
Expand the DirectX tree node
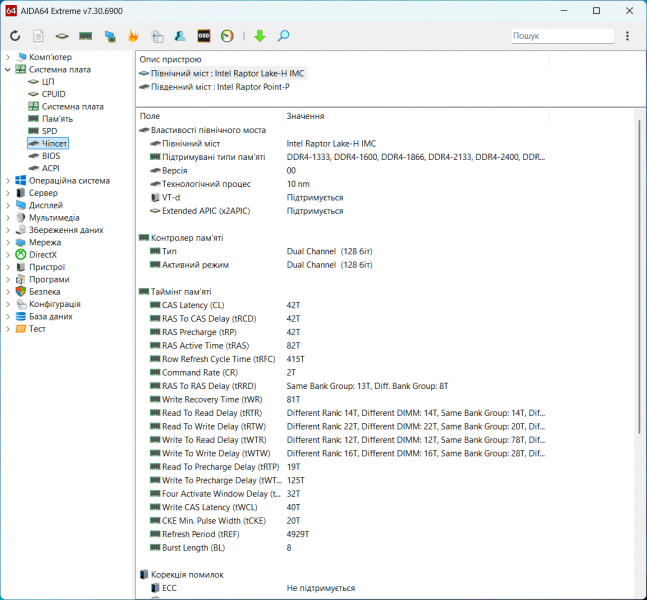click(8, 255)
